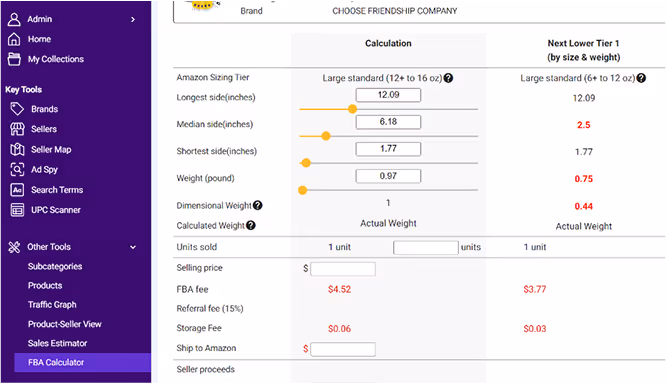
Task: Click the Brands tag icon
Action: (17, 109)
